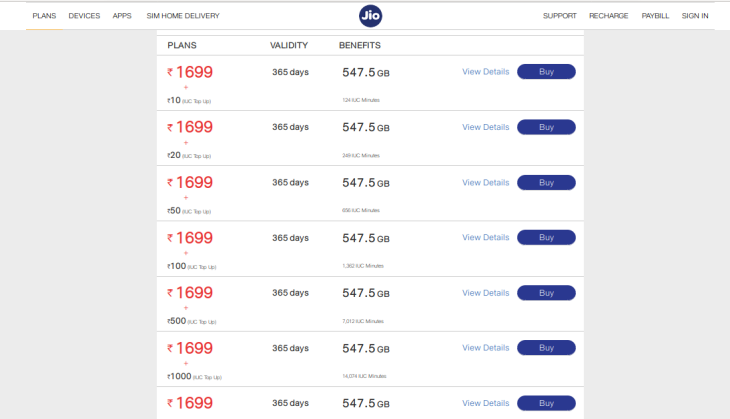View Details of the ₹1000 top-up plan
730x419 pixels.
pos(486,348)
